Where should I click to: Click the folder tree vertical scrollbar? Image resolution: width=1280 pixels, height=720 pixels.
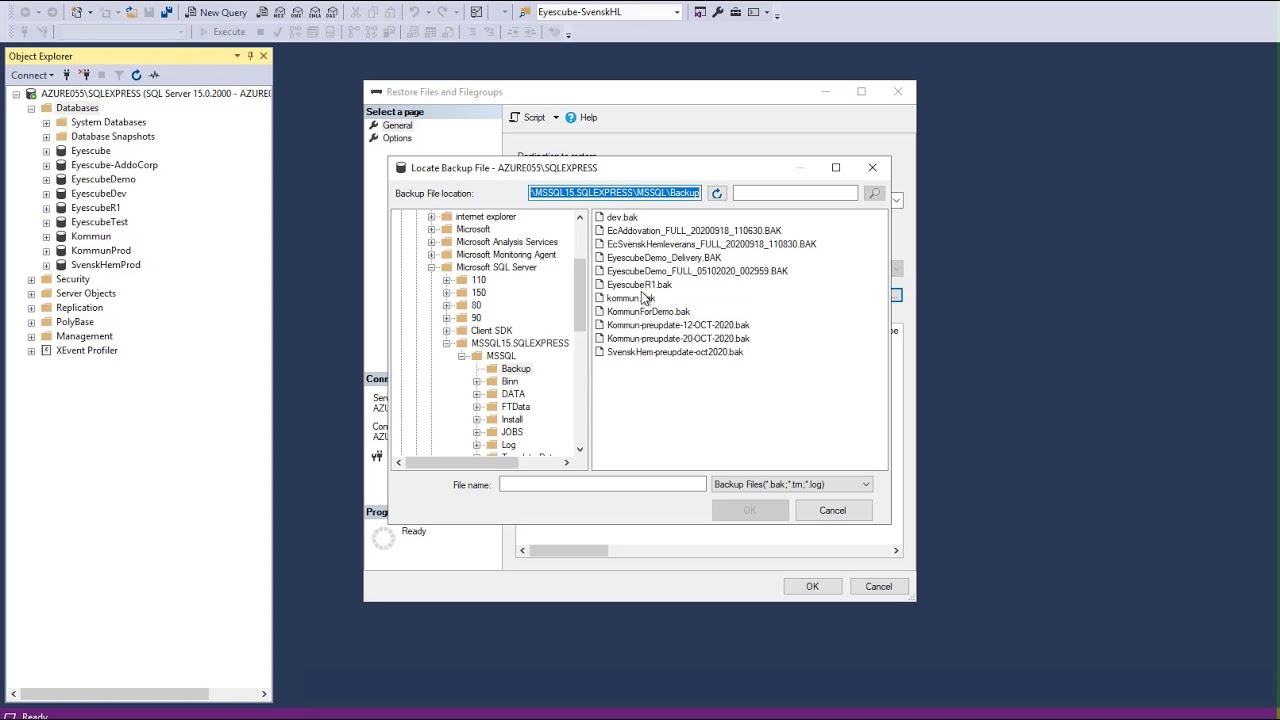tap(580, 295)
